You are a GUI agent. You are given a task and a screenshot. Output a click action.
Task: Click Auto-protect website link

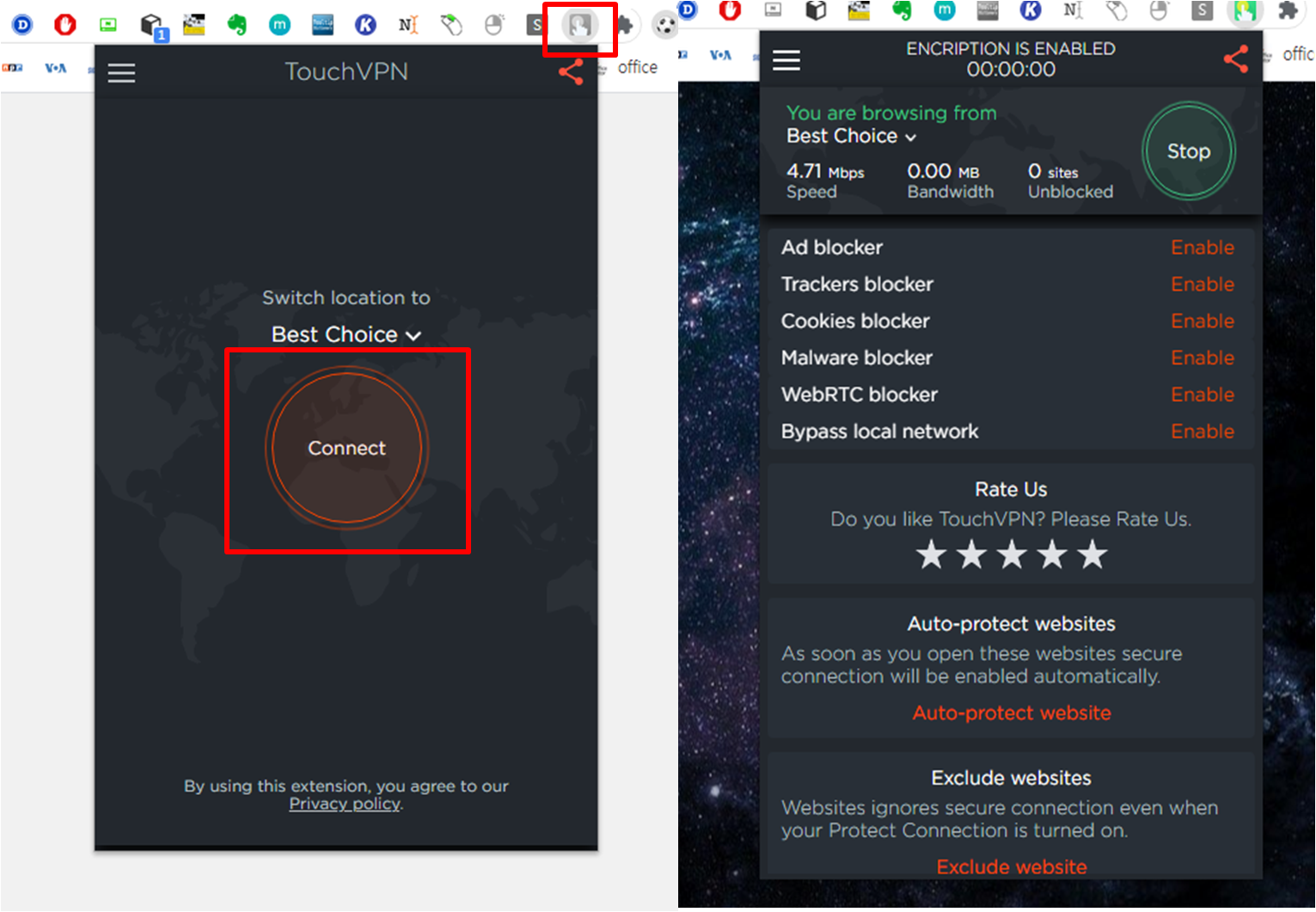(x=1012, y=713)
